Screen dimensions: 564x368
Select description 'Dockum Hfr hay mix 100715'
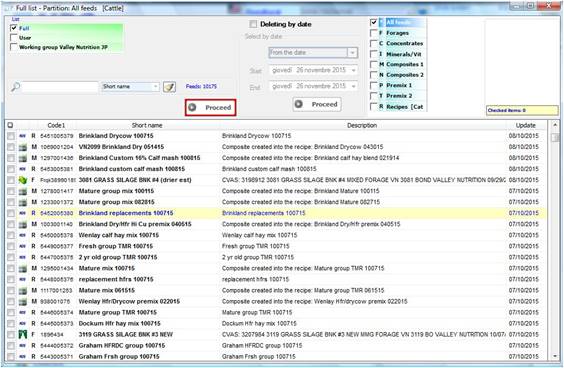(259, 323)
